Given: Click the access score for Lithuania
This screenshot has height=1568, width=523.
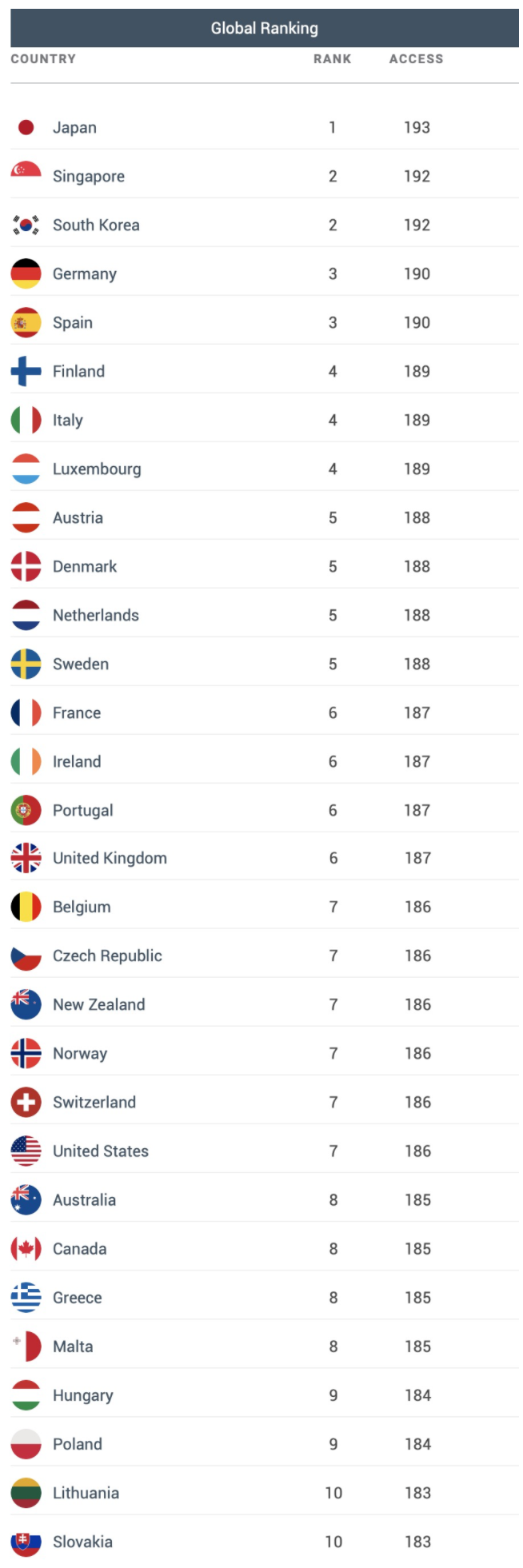Looking at the screenshot, I should point(417,1493).
